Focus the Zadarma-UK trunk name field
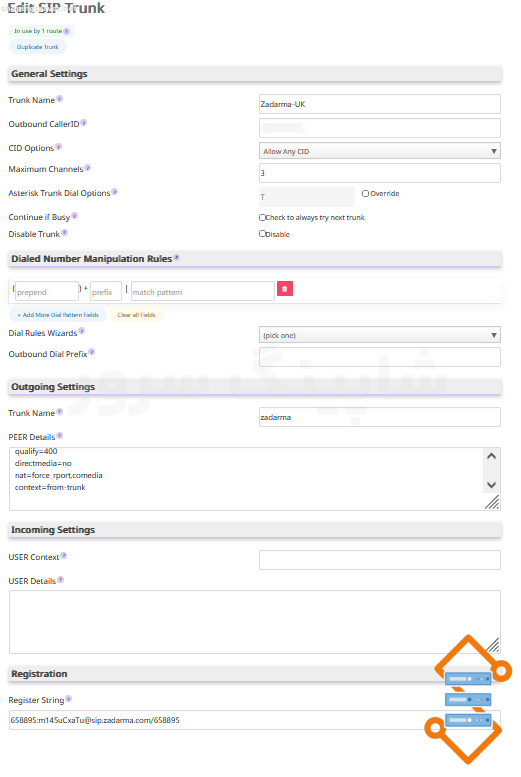Viewport: 521px width, 777px height. tap(380, 104)
